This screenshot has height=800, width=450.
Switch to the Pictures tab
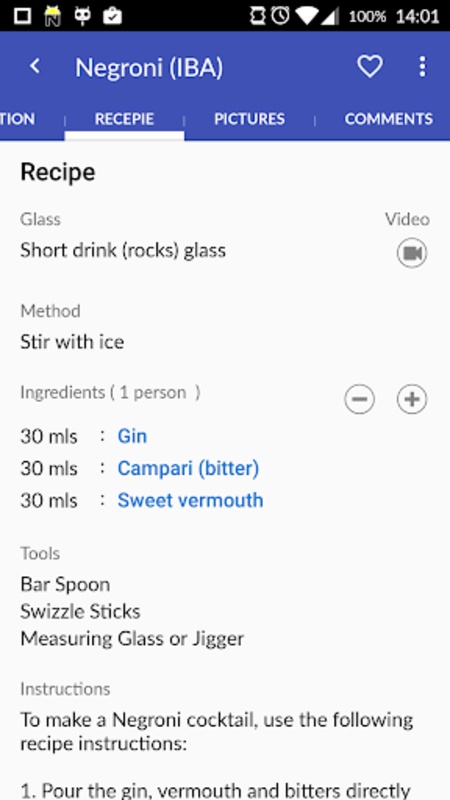[x=249, y=119]
